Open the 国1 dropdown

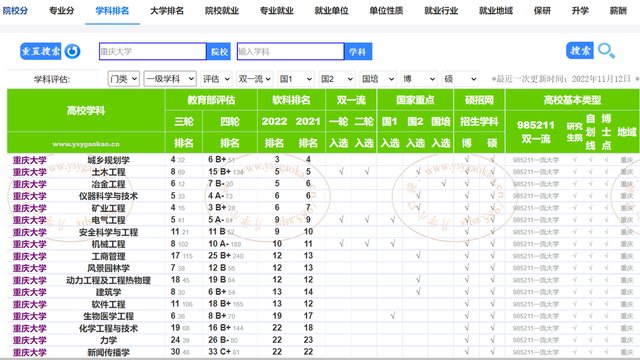[296, 79]
